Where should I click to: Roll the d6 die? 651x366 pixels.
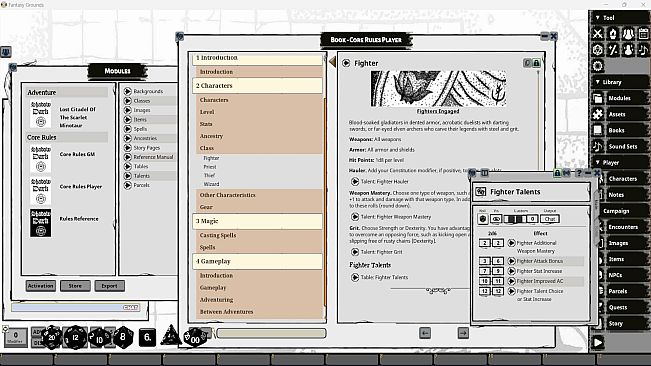[147, 337]
